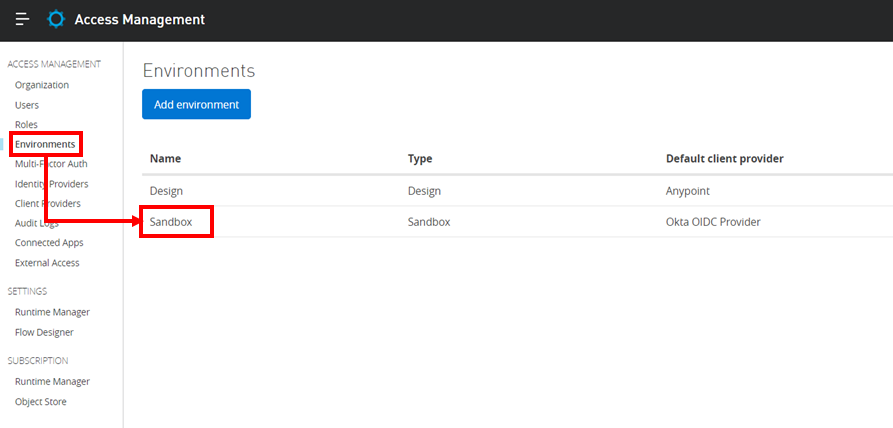Select Roles in Access Management sidebar
893x428 pixels.
[26, 125]
